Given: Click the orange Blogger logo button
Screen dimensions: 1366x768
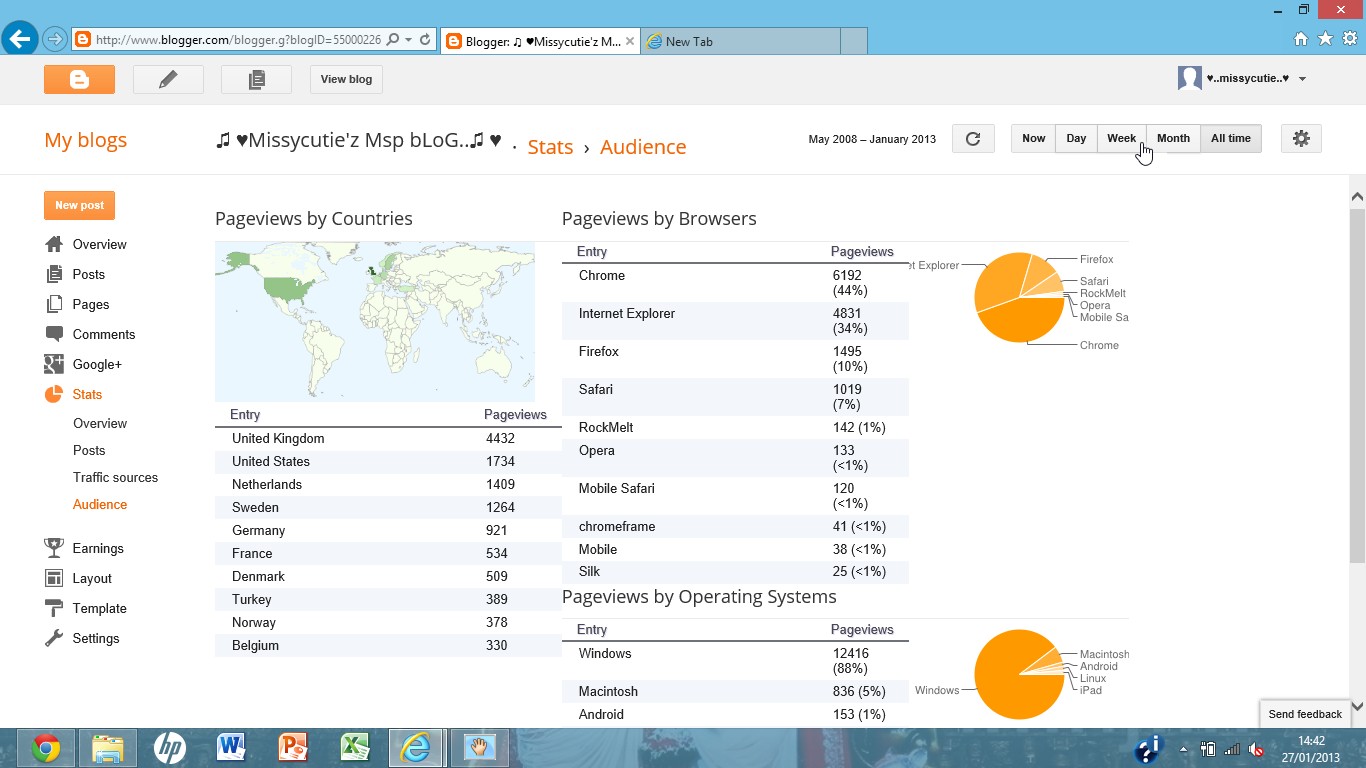Looking at the screenshot, I should [x=79, y=79].
